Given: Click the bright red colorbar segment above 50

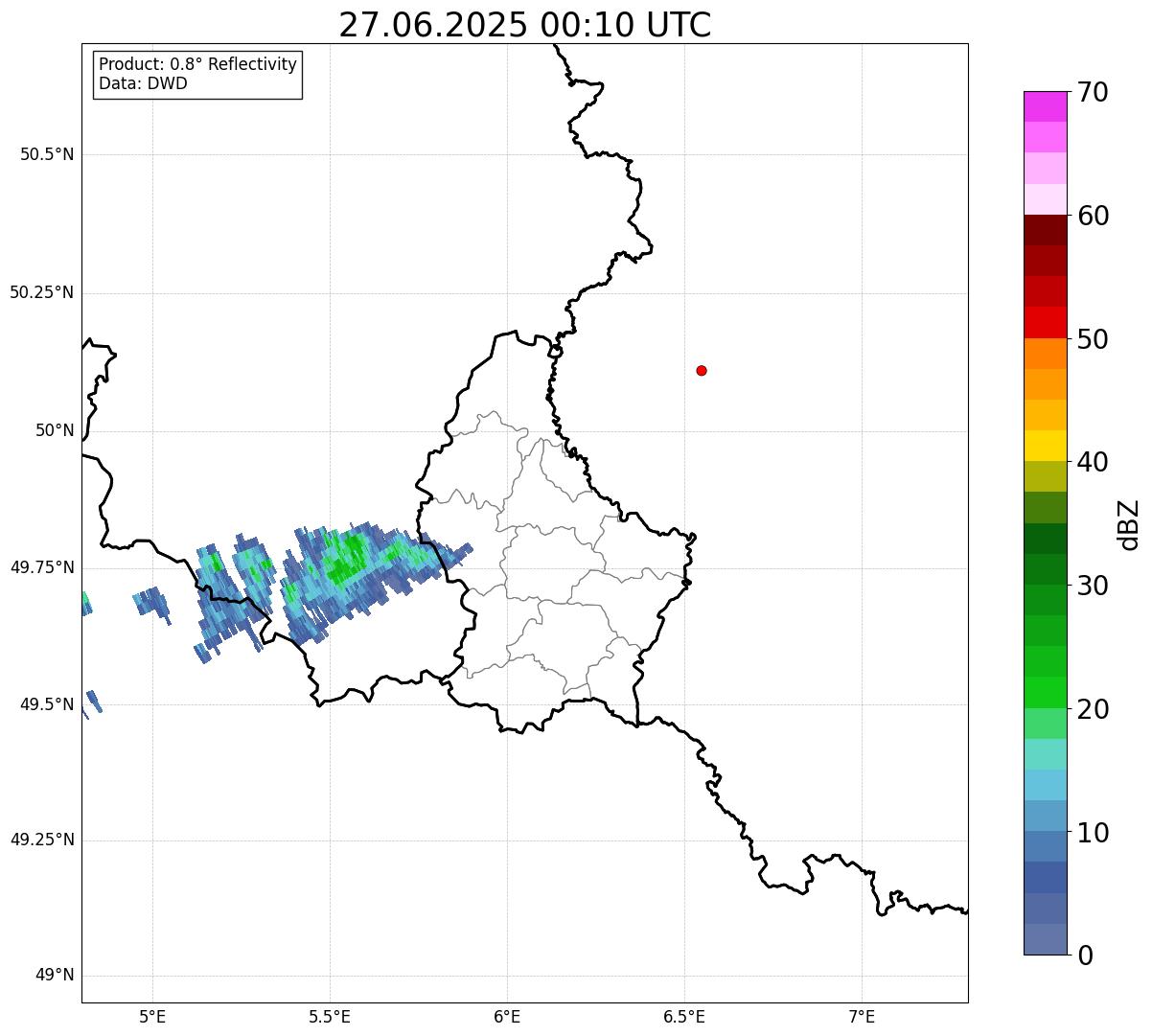Looking at the screenshot, I should pyautogui.click(x=1045, y=322).
